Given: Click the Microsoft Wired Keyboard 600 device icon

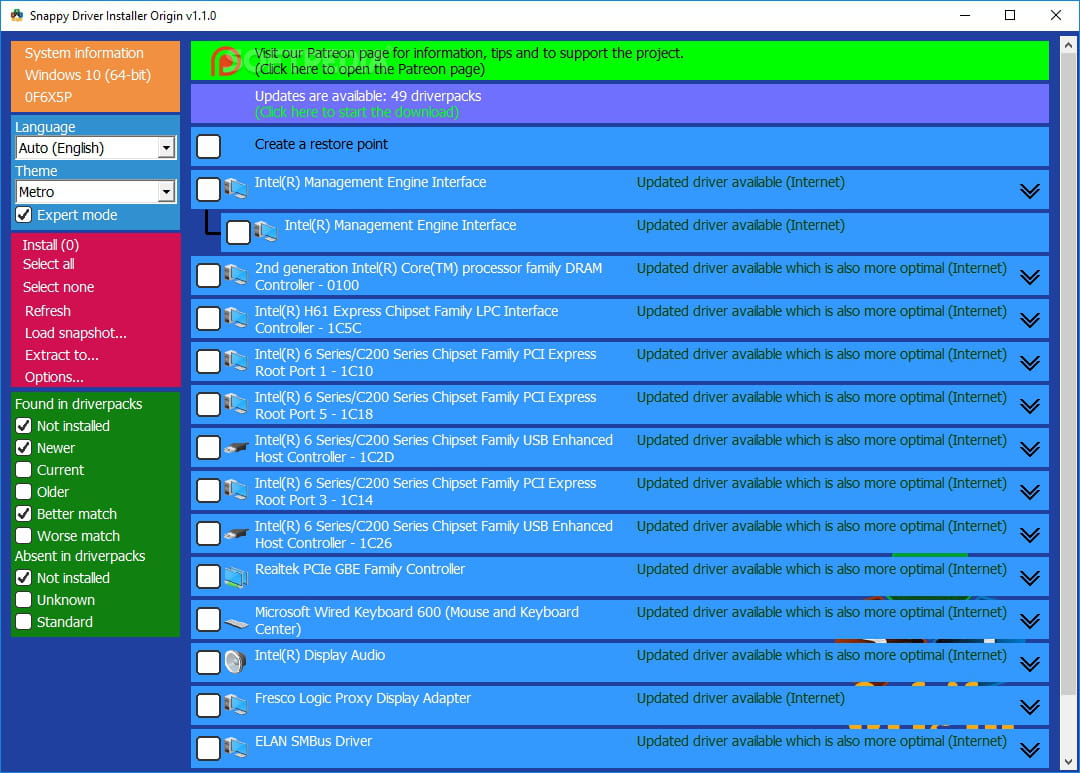Looking at the screenshot, I should click(x=236, y=621).
